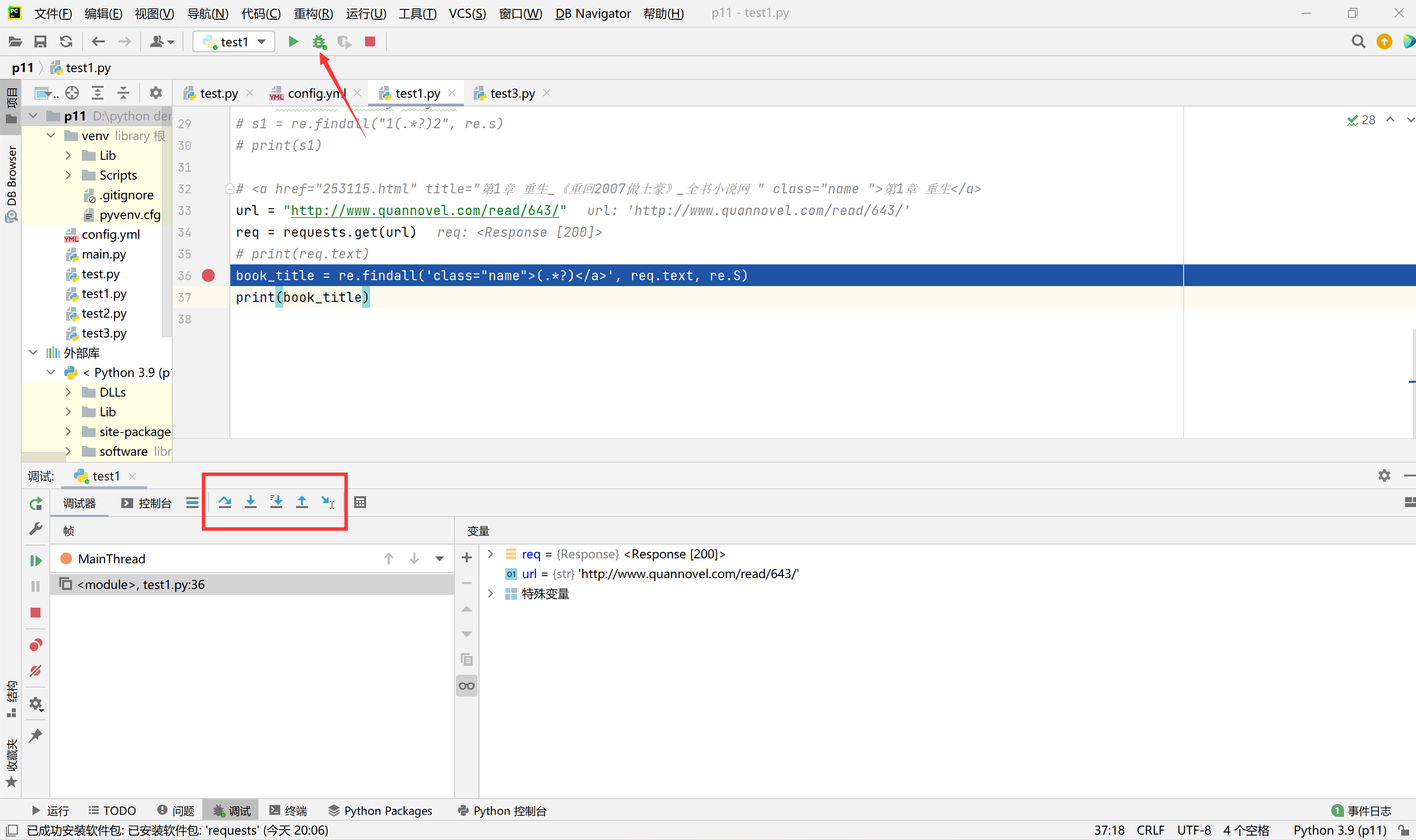
Task: Click View Breakpoints red circles icon
Action: (36, 645)
